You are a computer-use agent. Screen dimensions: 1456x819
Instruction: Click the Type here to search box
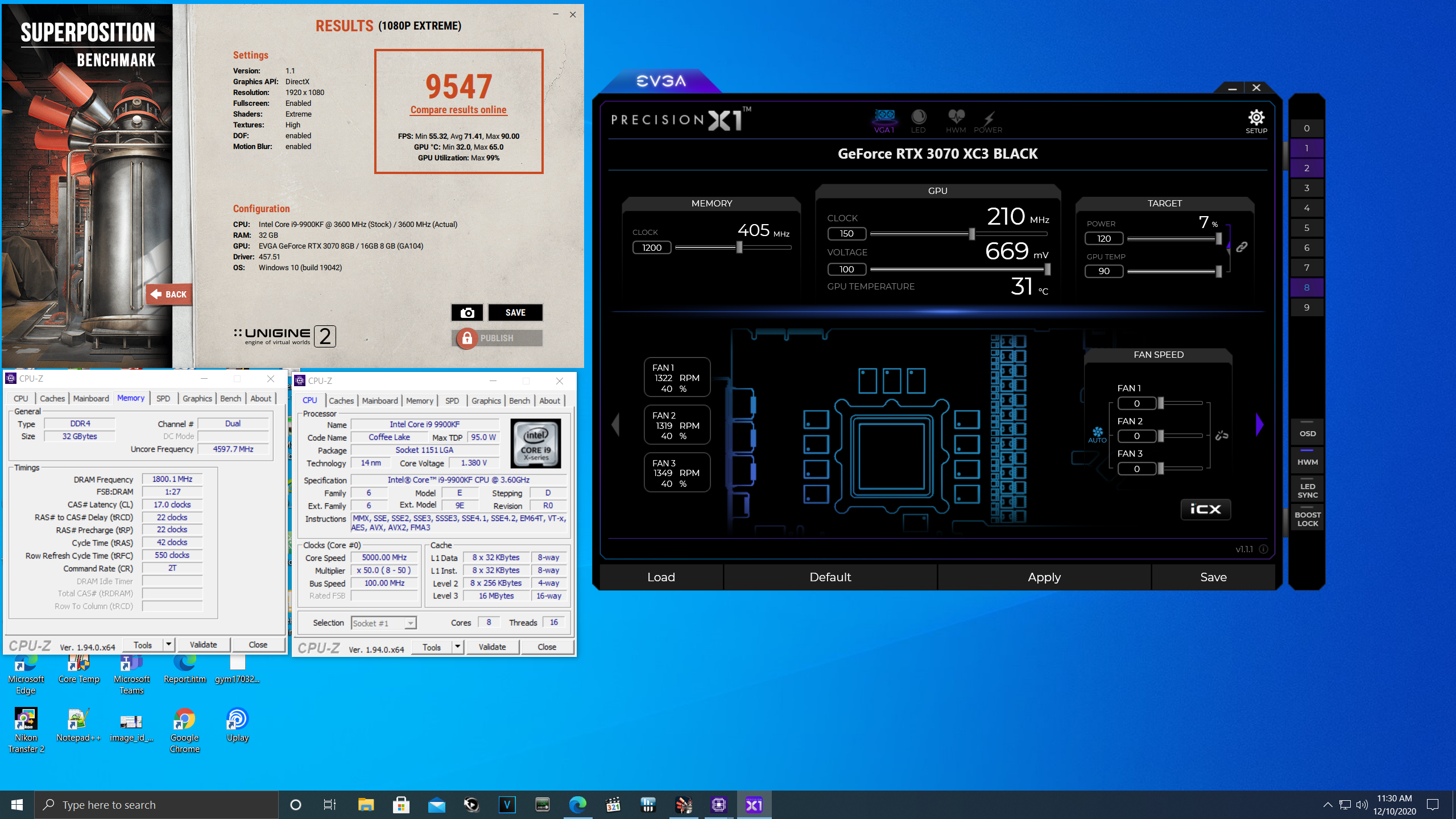[156, 804]
